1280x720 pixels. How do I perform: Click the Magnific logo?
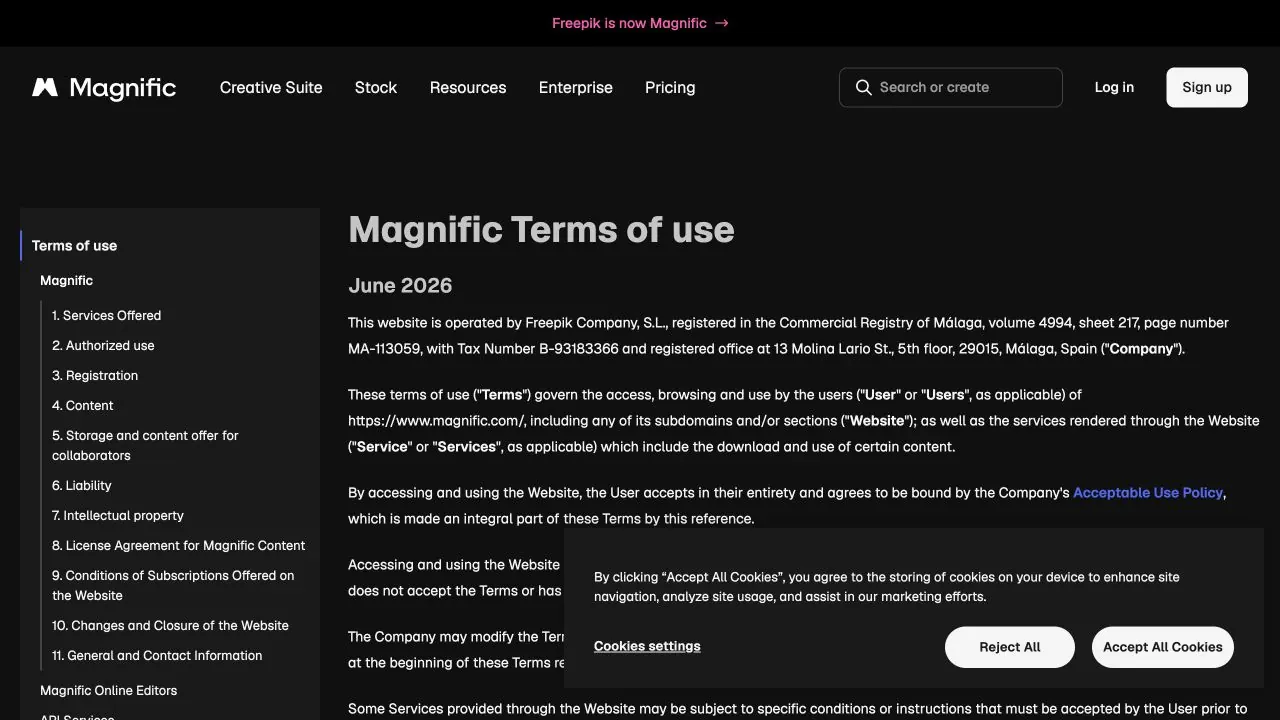coord(104,88)
